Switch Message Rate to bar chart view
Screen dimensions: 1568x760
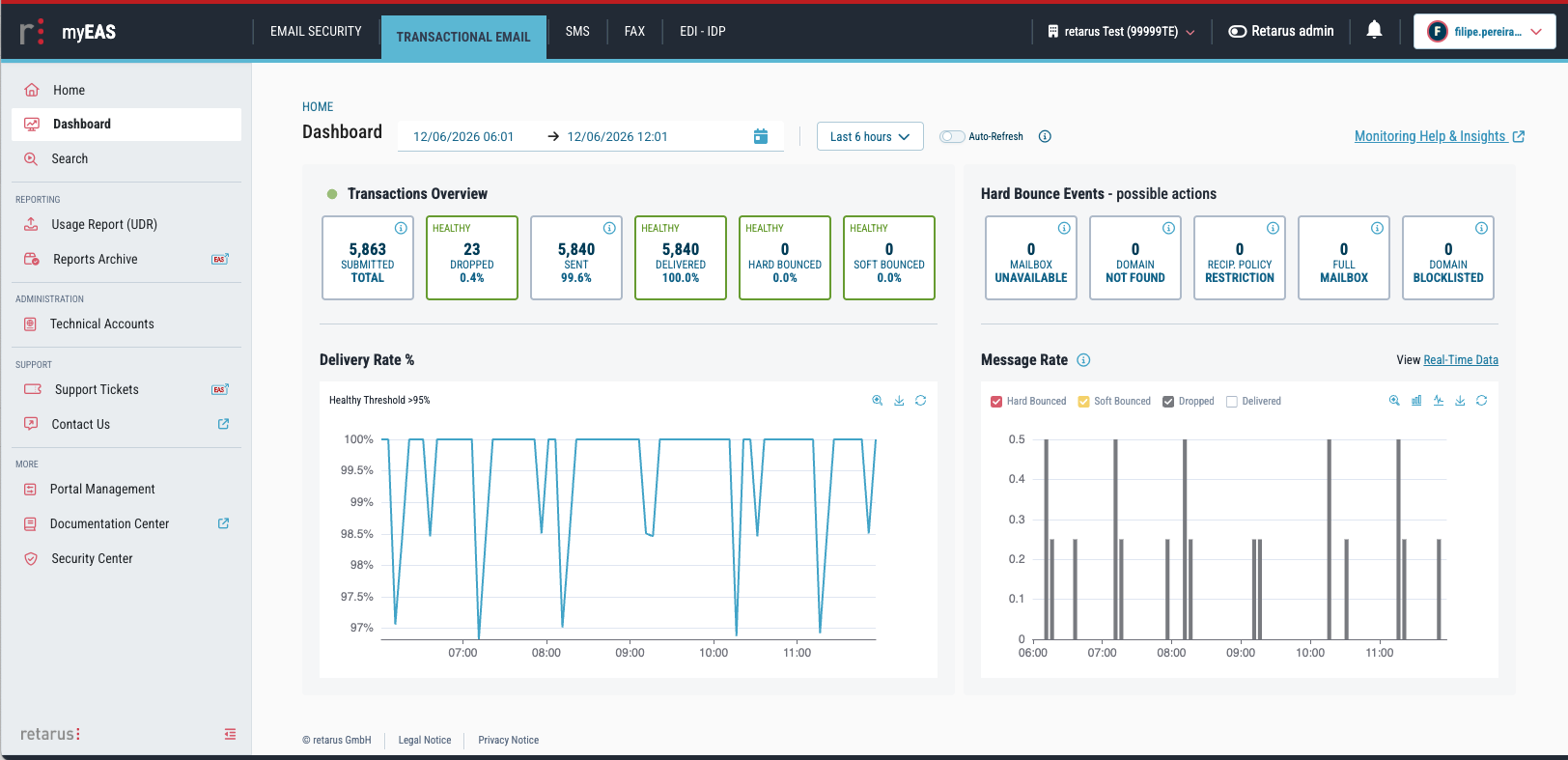[x=1416, y=401]
